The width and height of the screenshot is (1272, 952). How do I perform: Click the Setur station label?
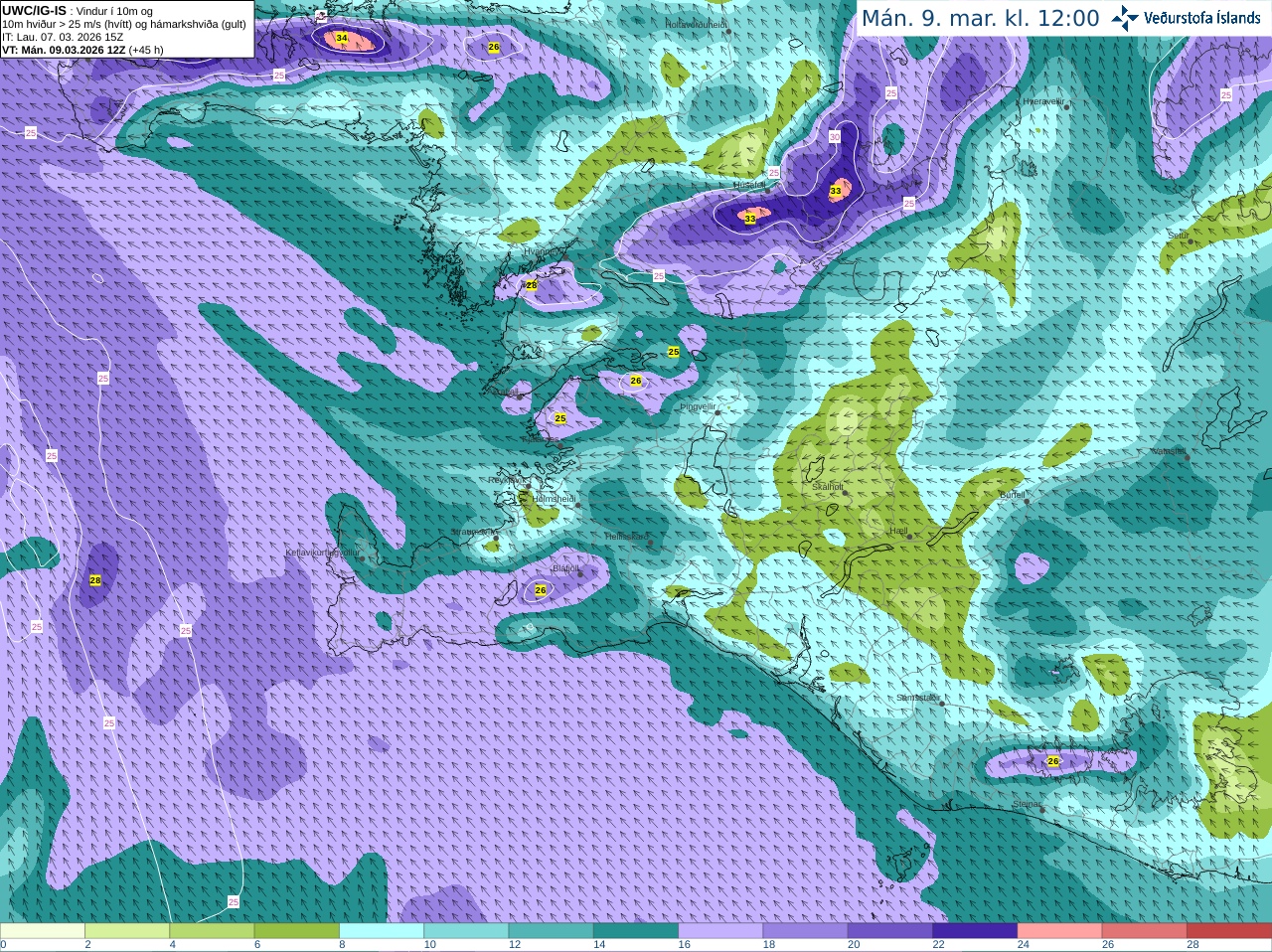(1179, 236)
